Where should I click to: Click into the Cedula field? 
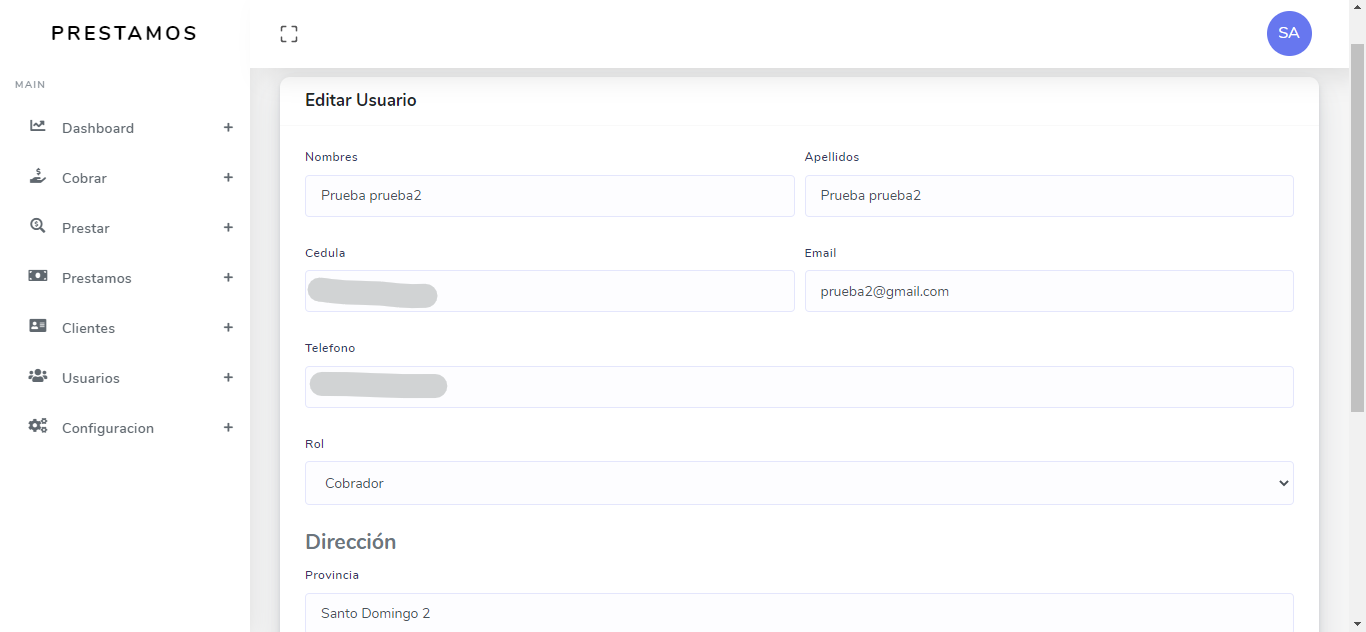(549, 291)
